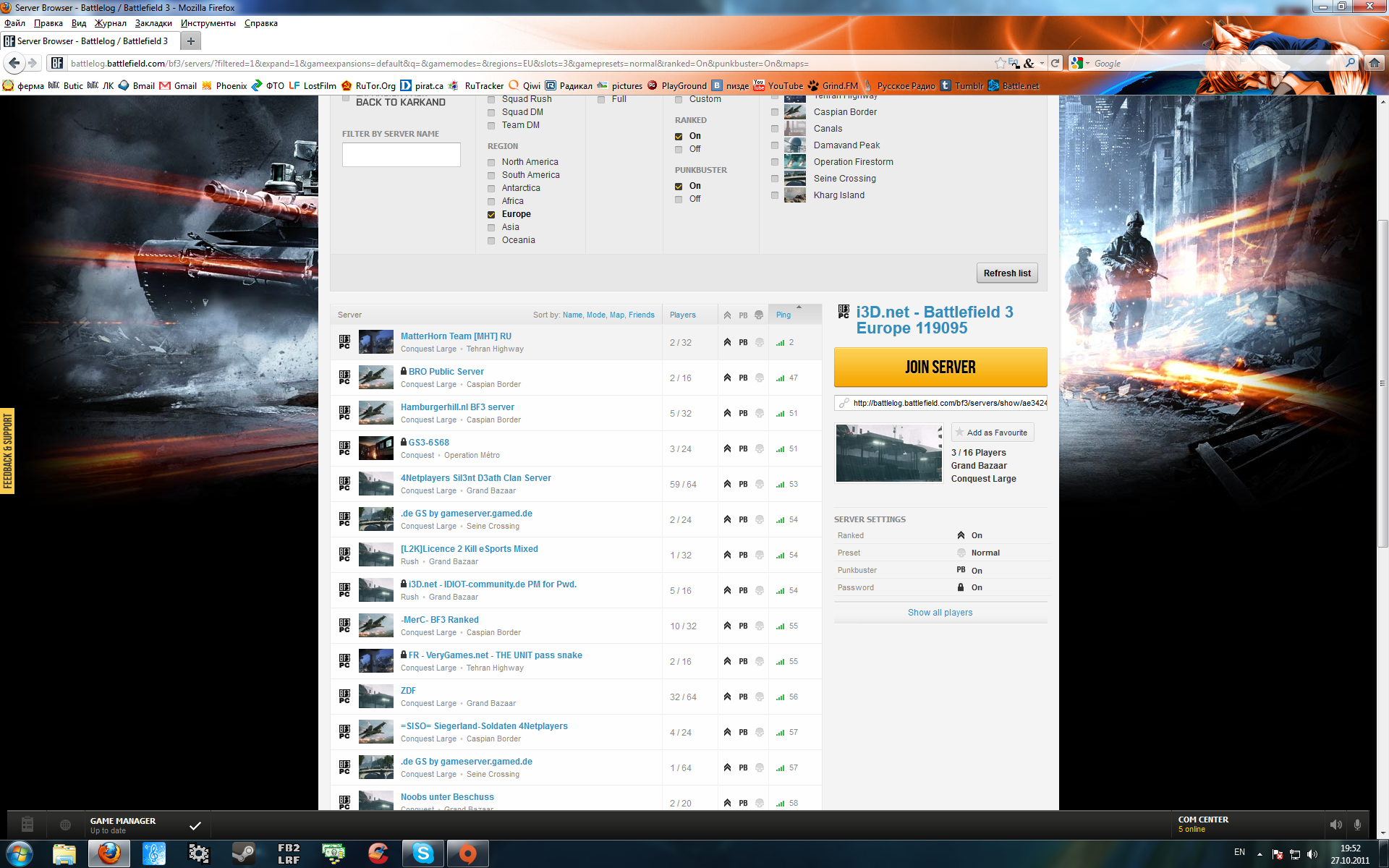
Task: Check Punkbuster Off checkbox
Action: [679, 199]
